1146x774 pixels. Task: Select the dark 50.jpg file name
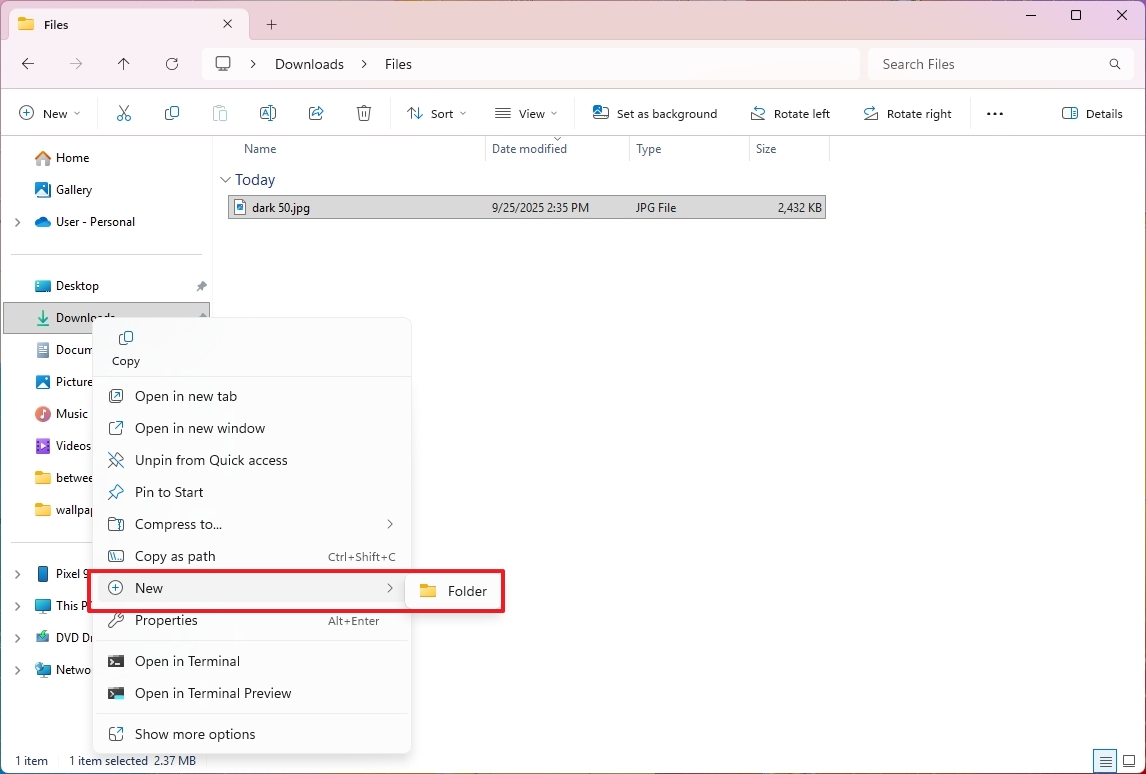pos(281,208)
